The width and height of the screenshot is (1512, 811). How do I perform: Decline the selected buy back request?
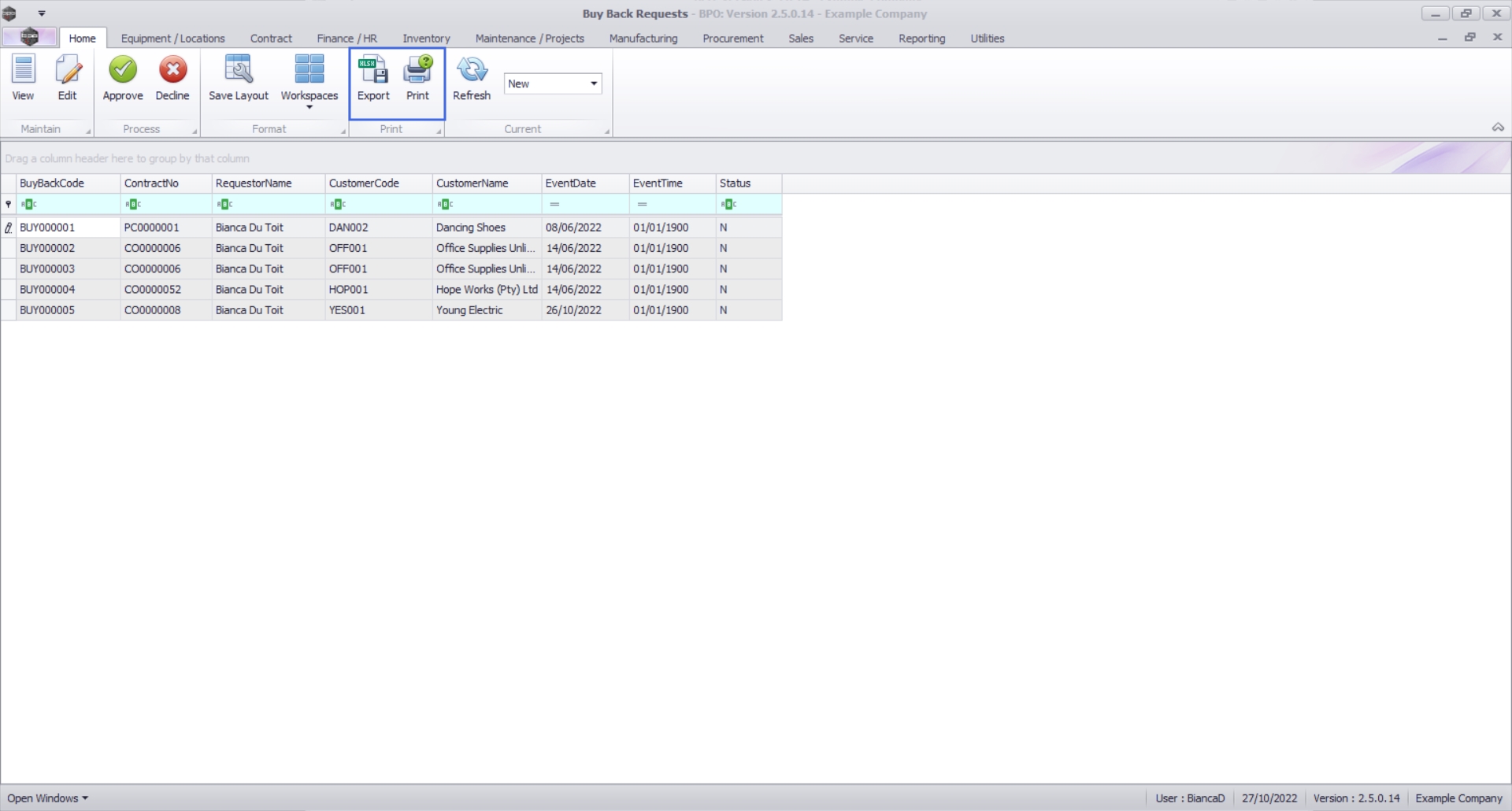pos(172,78)
